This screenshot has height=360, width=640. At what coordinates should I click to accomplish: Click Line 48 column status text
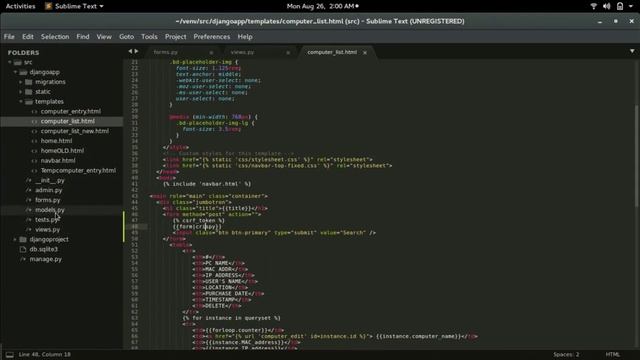click(x=44, y=354)
